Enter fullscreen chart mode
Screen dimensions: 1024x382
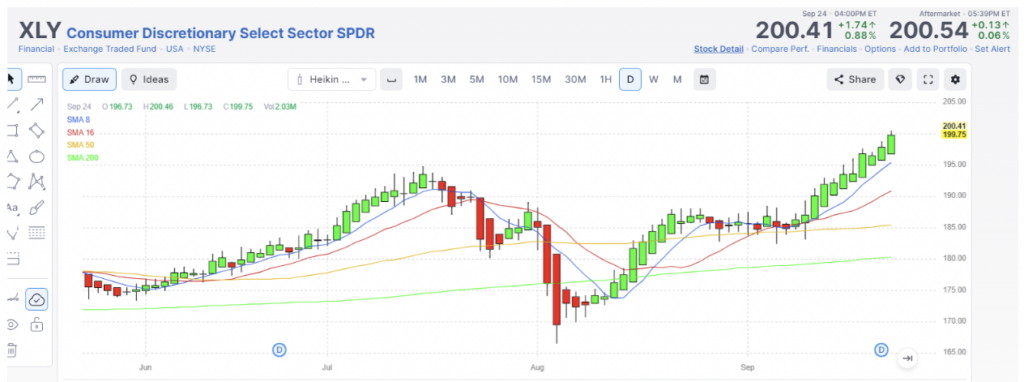click(927, 80)
